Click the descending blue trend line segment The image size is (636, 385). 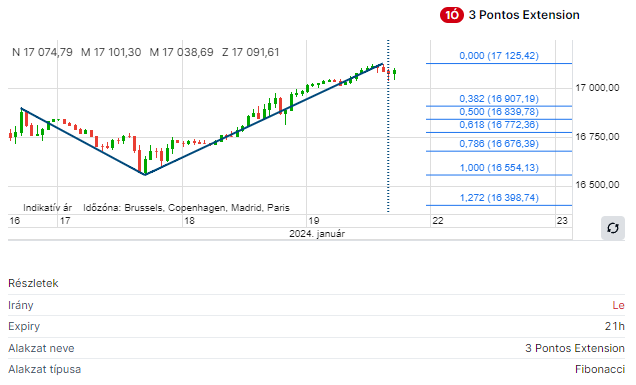[83, 141]
